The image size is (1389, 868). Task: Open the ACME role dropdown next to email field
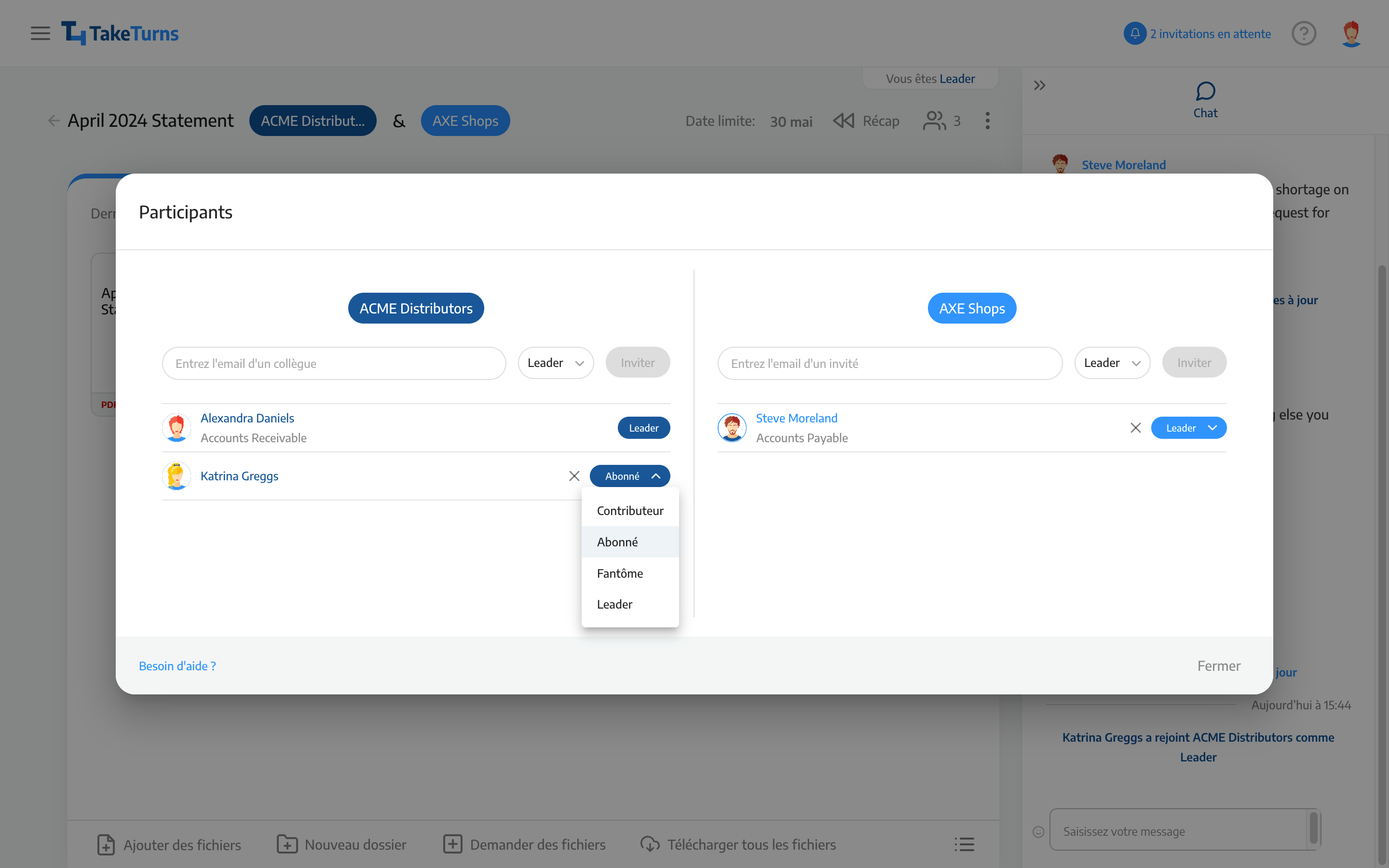coord(556,363)
